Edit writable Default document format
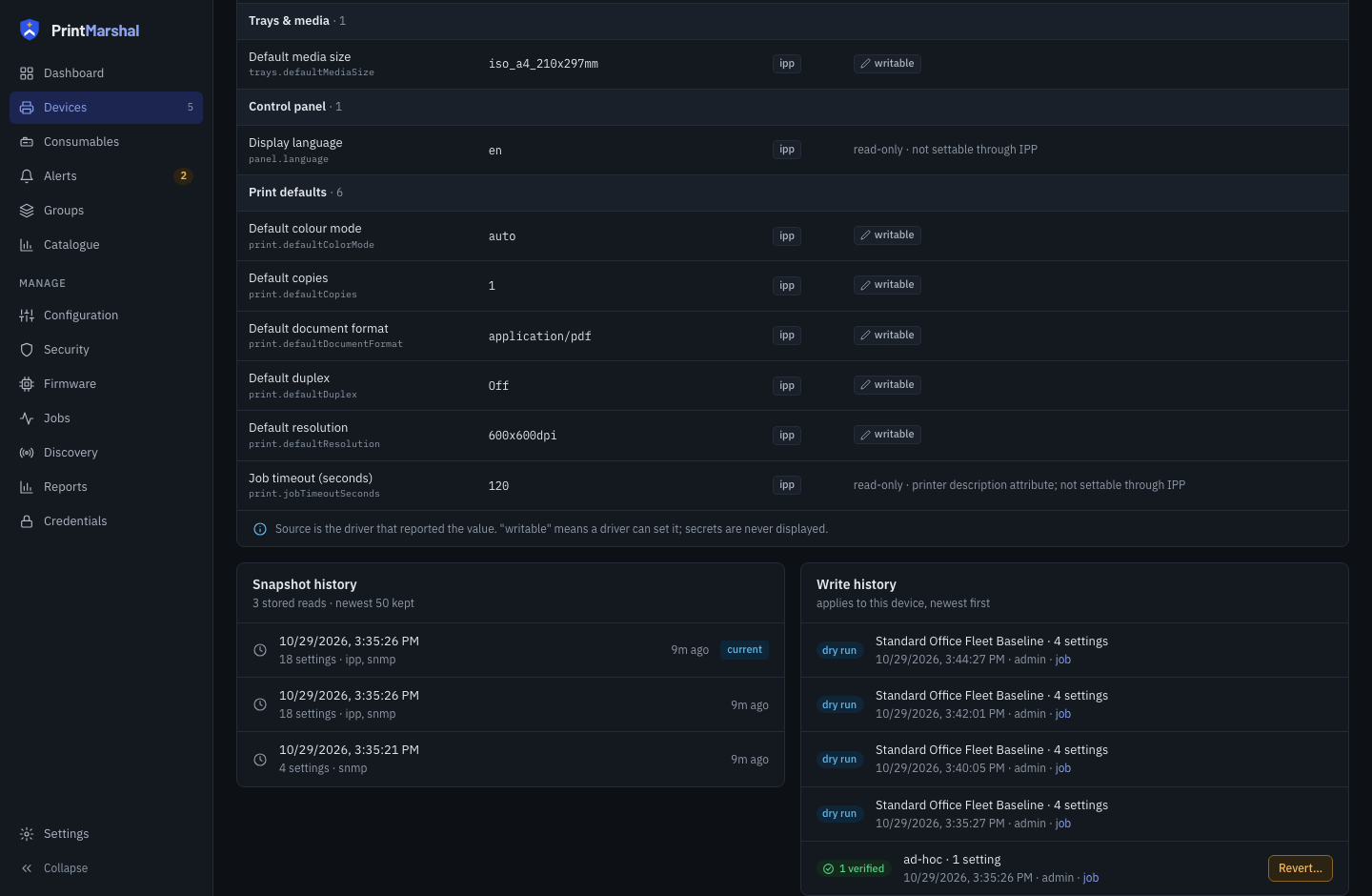 (887, 336)
